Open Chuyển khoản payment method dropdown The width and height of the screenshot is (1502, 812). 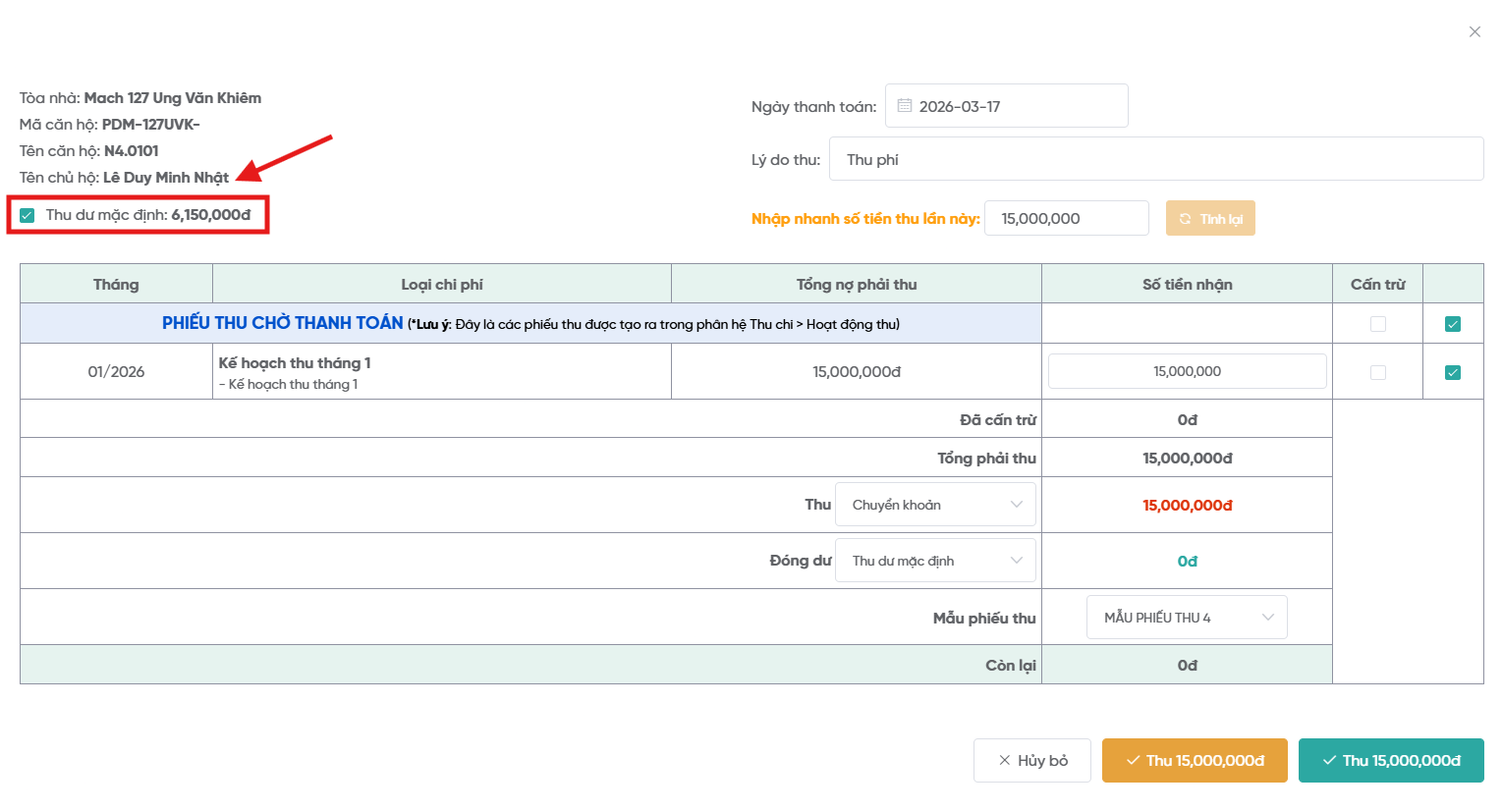pyautogui.click(x=935, y=505)
